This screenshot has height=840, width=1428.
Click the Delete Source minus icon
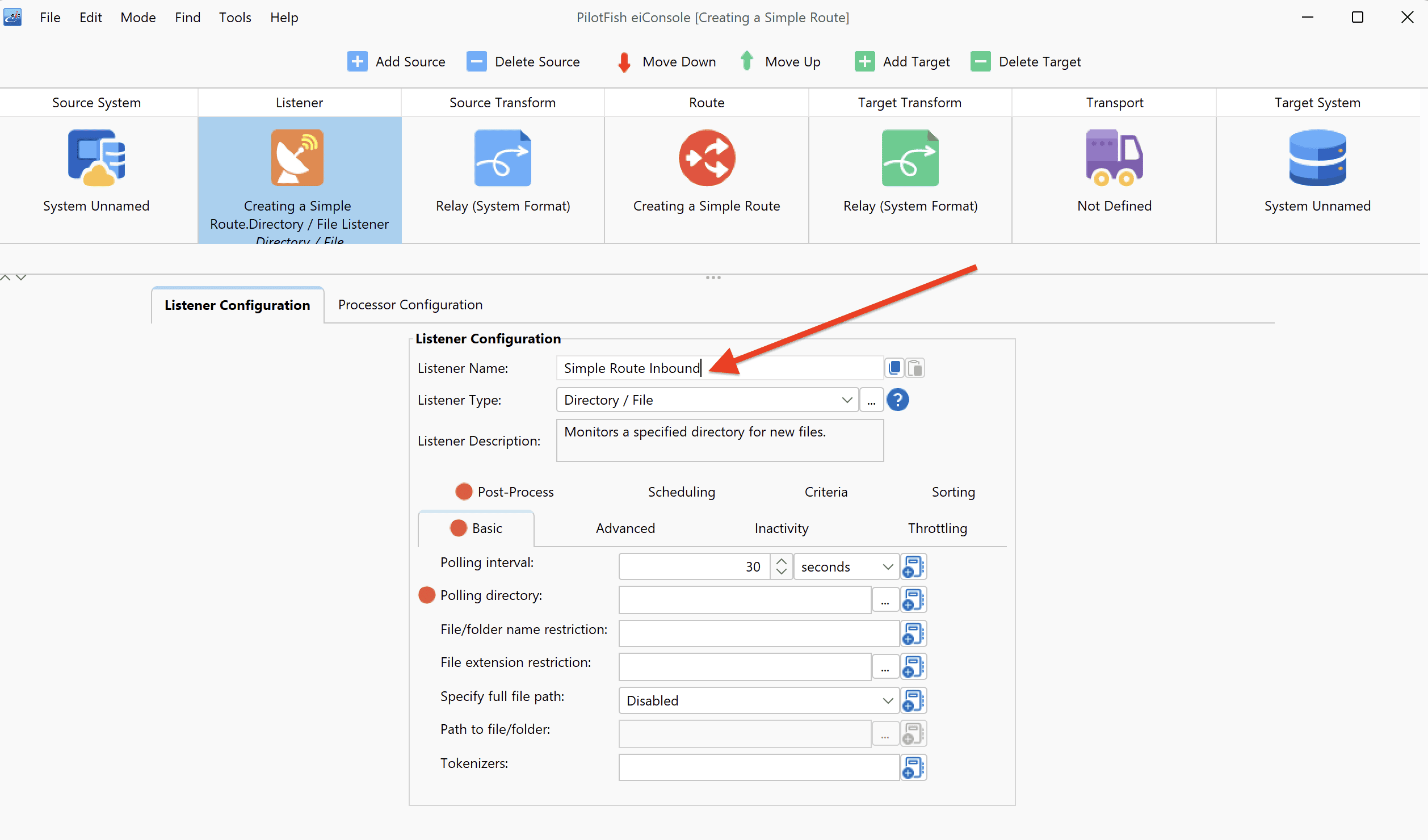[x=476, y=61]
